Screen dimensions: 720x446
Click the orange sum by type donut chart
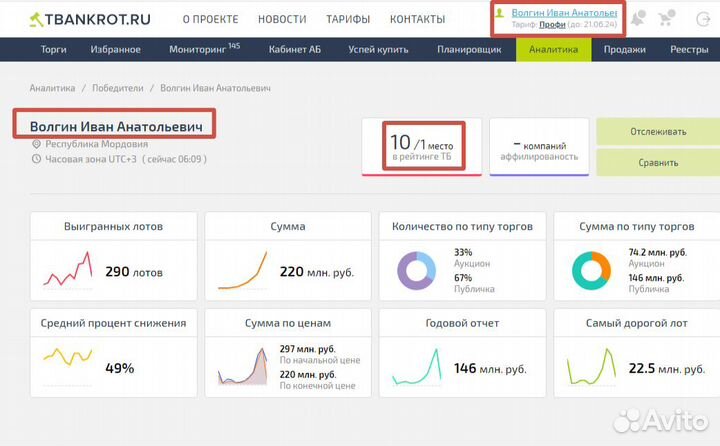(x=591, y=270)
